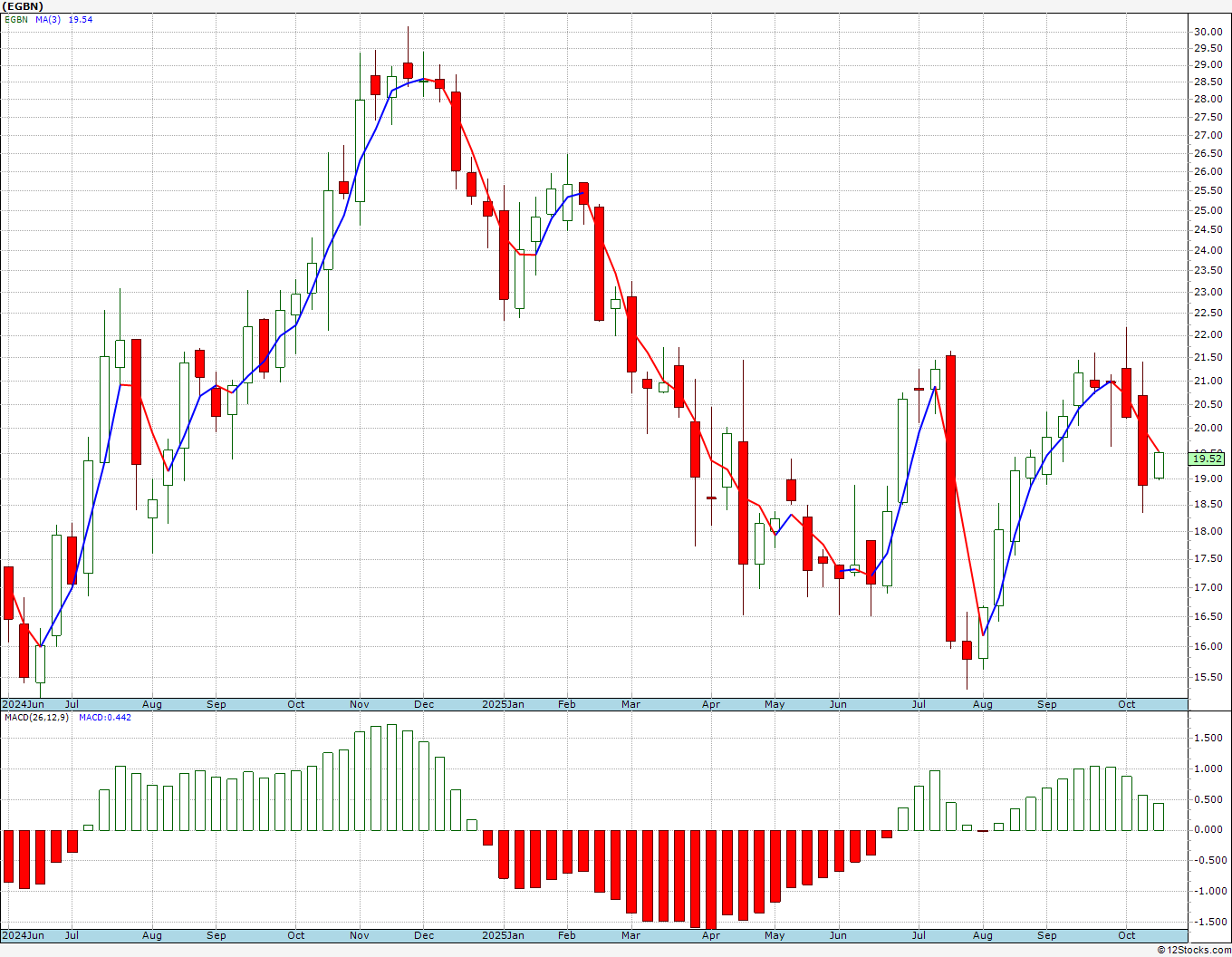Select the Nov marker on upper time axis
Image resolution: width=1232 pixels, height=957 pixels.
tap(359, 704)
